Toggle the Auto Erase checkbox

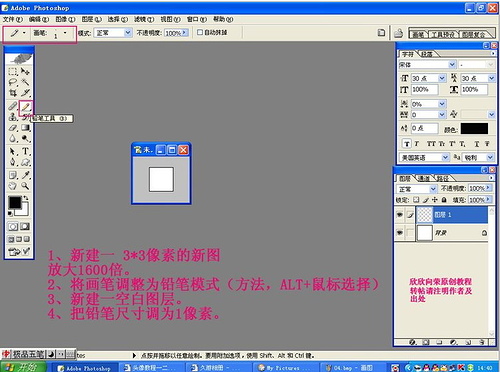pos(200,32)
